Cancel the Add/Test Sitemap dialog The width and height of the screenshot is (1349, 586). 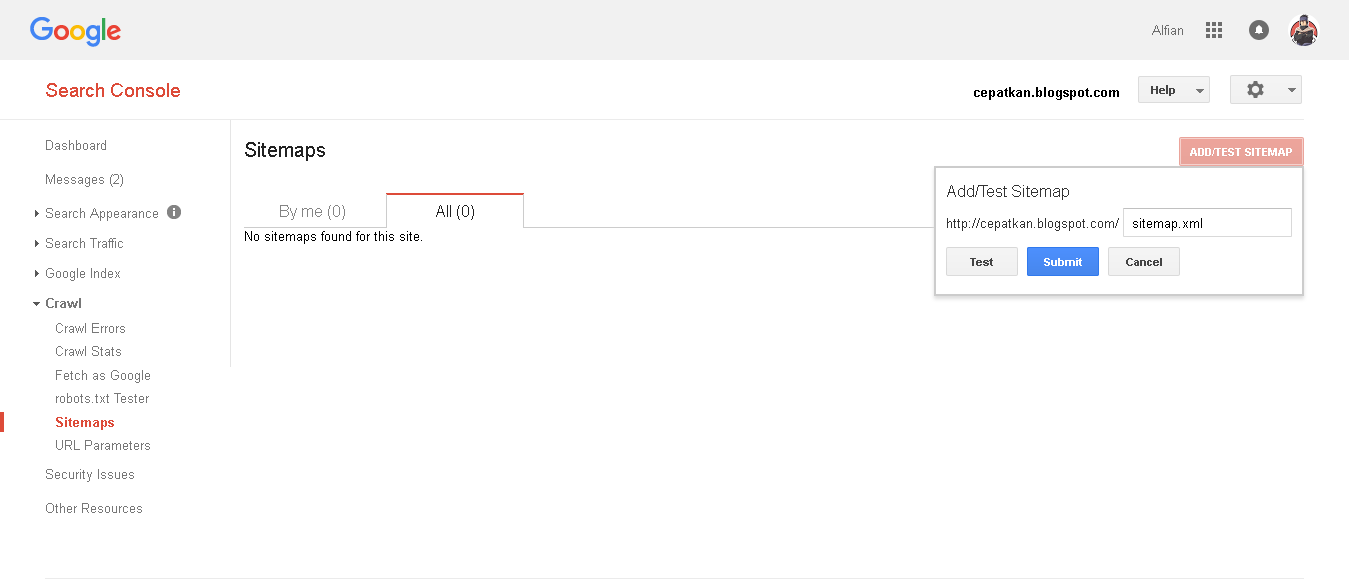pos(1143,262)
